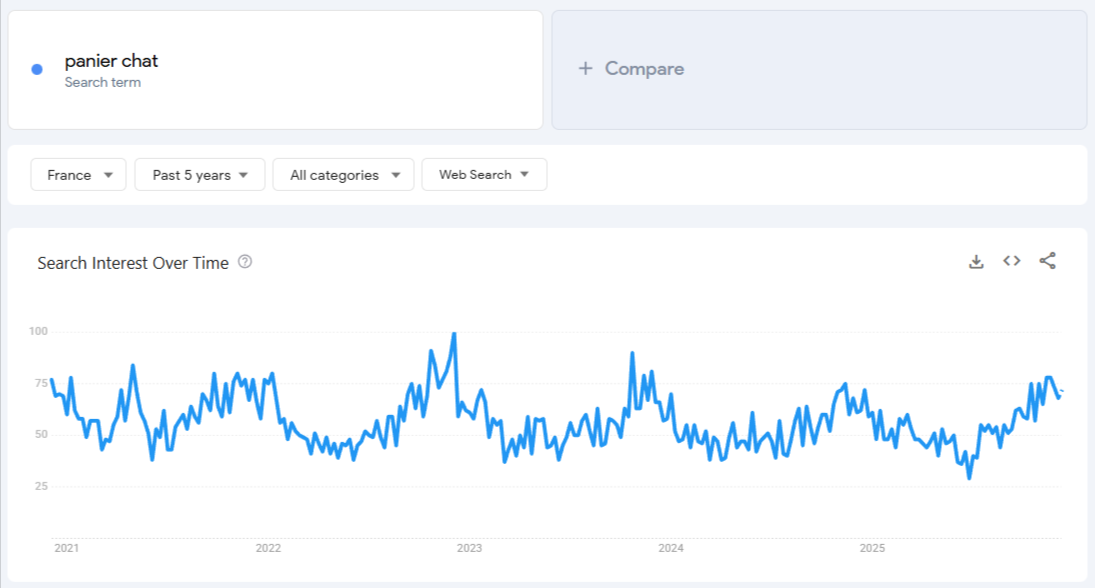Click the 2025 label on the timeline axis
The image size is (1095, 588).
point(873,548)
